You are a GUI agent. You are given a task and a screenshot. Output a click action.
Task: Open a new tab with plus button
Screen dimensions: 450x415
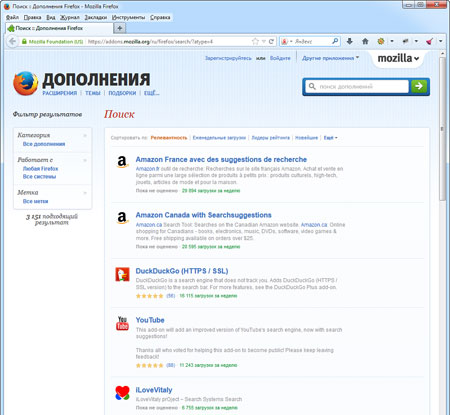120,28
